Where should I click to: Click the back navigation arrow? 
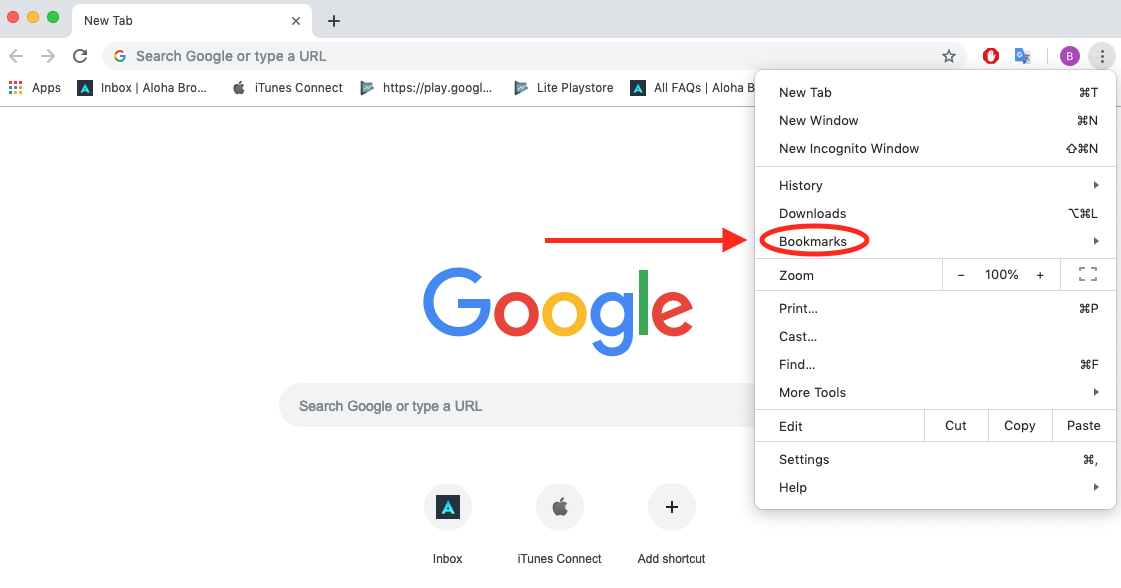pos(16,56)
